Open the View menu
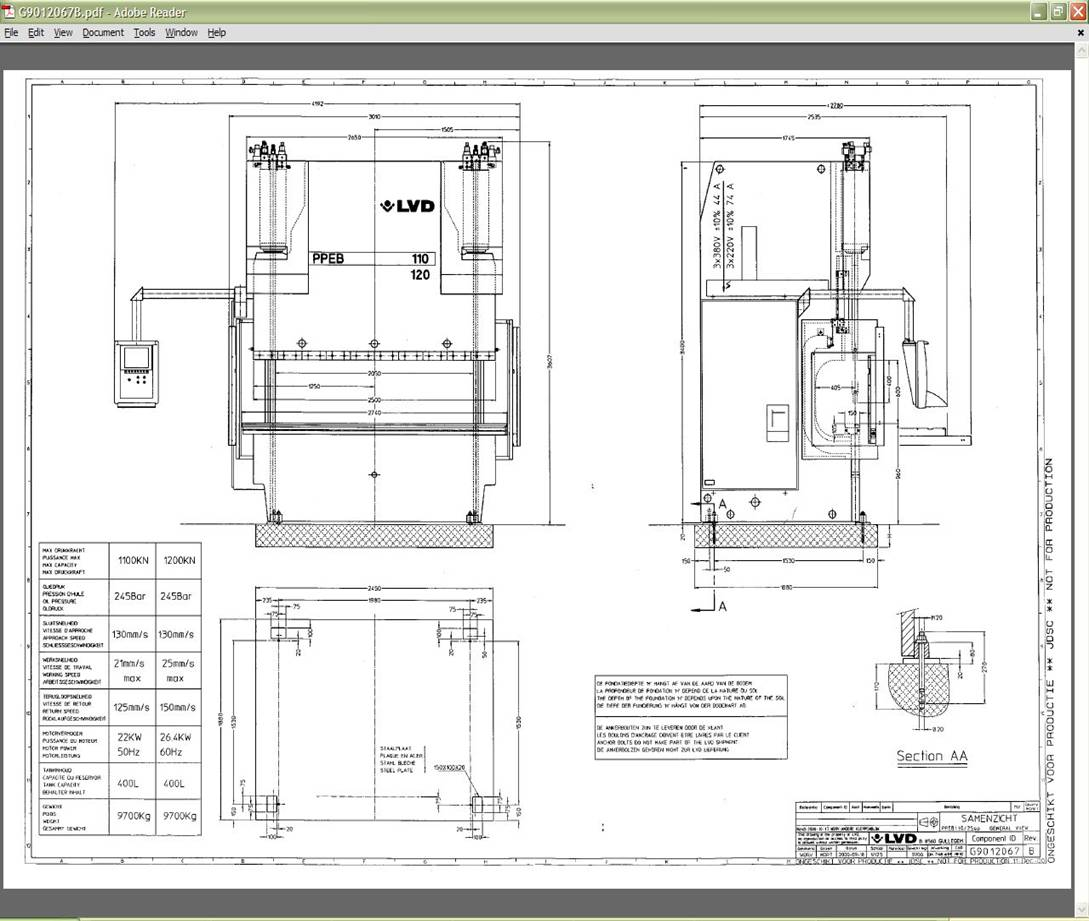 pos(63,33)
